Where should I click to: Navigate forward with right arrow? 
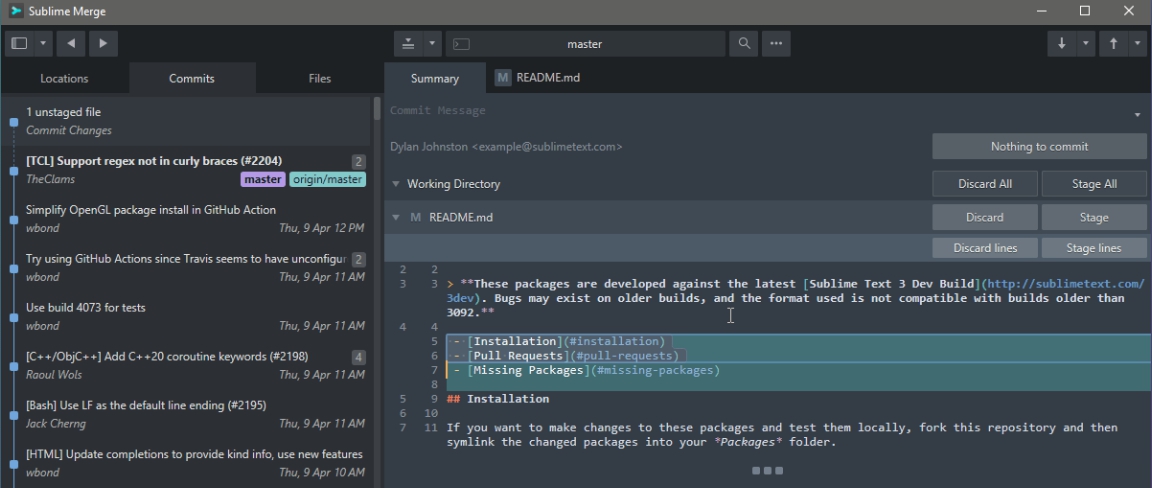(104, 43)
